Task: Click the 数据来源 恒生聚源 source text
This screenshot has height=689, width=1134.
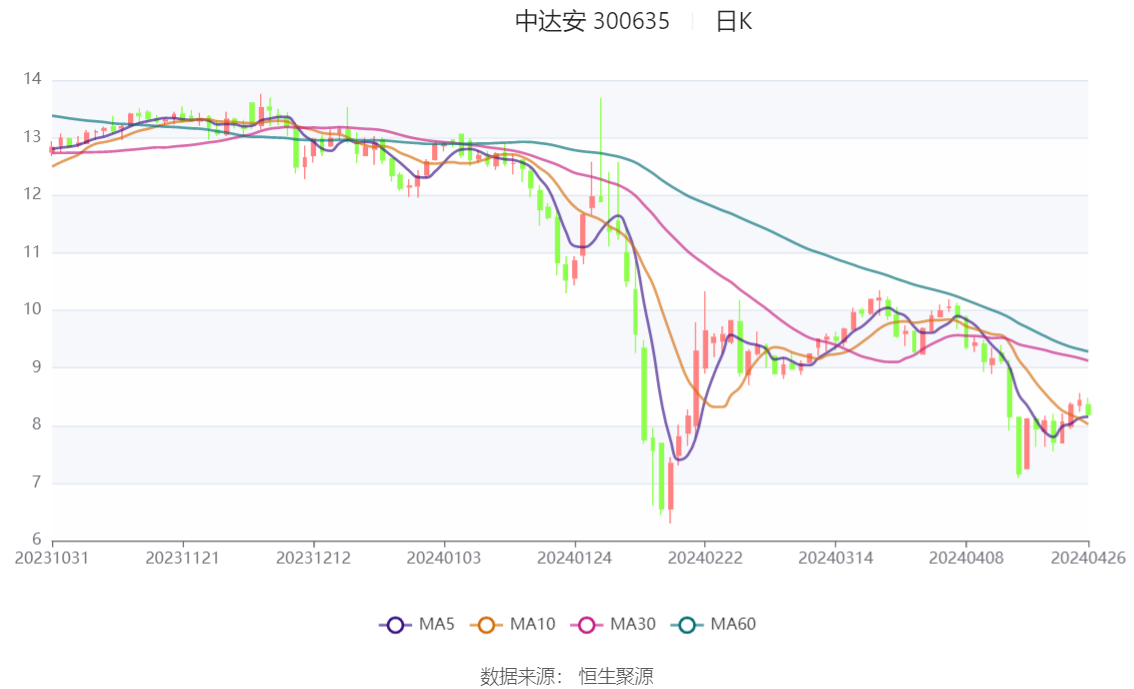Action: click(x=566, y=677)
